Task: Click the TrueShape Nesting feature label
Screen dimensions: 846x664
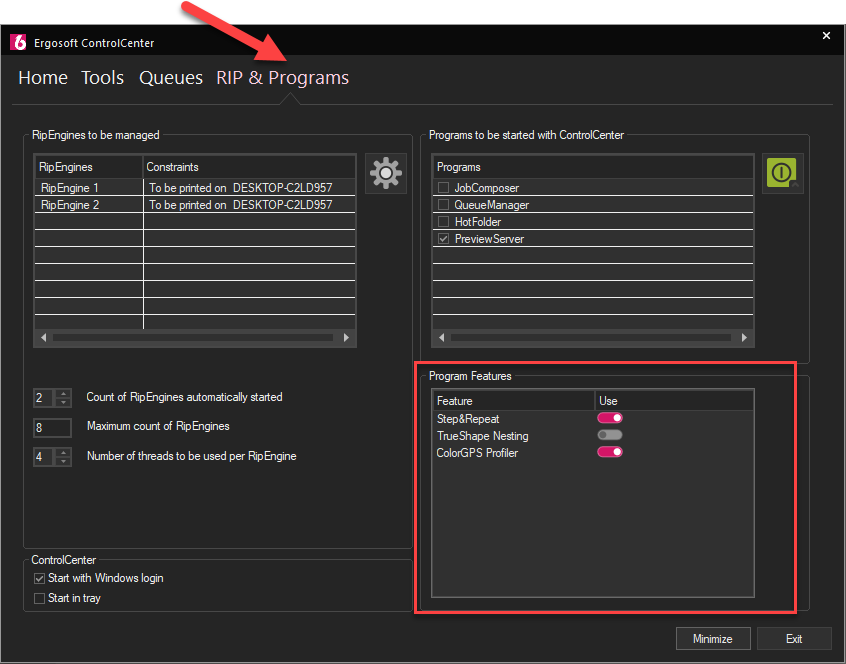Action: tap(482, 436)
